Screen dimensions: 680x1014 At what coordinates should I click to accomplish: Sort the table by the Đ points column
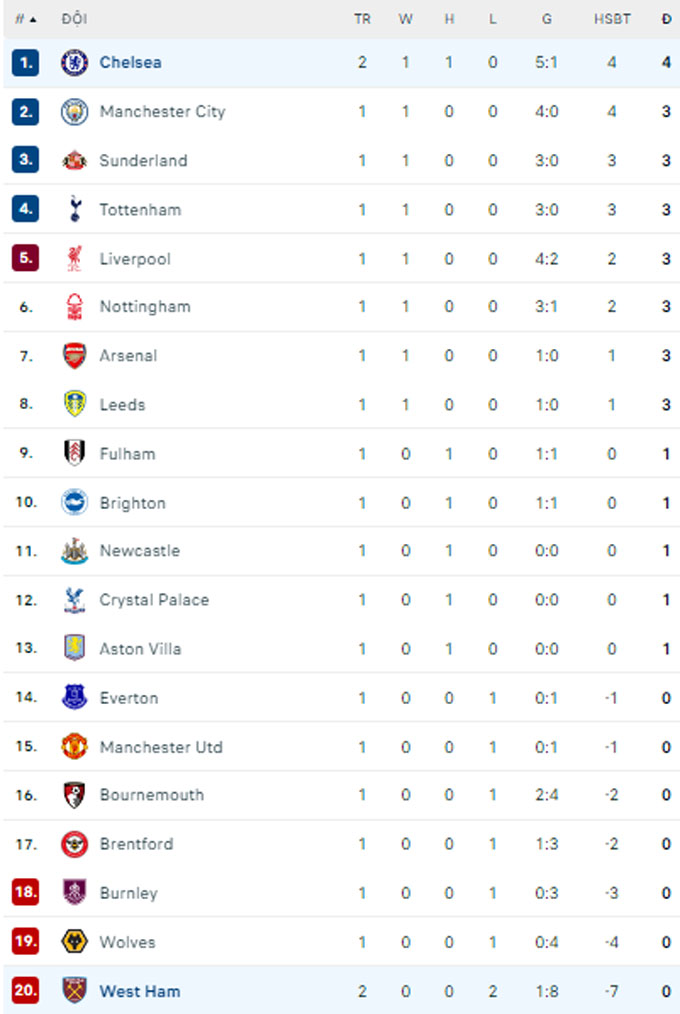pyautogui.click(x=663, y=18)
